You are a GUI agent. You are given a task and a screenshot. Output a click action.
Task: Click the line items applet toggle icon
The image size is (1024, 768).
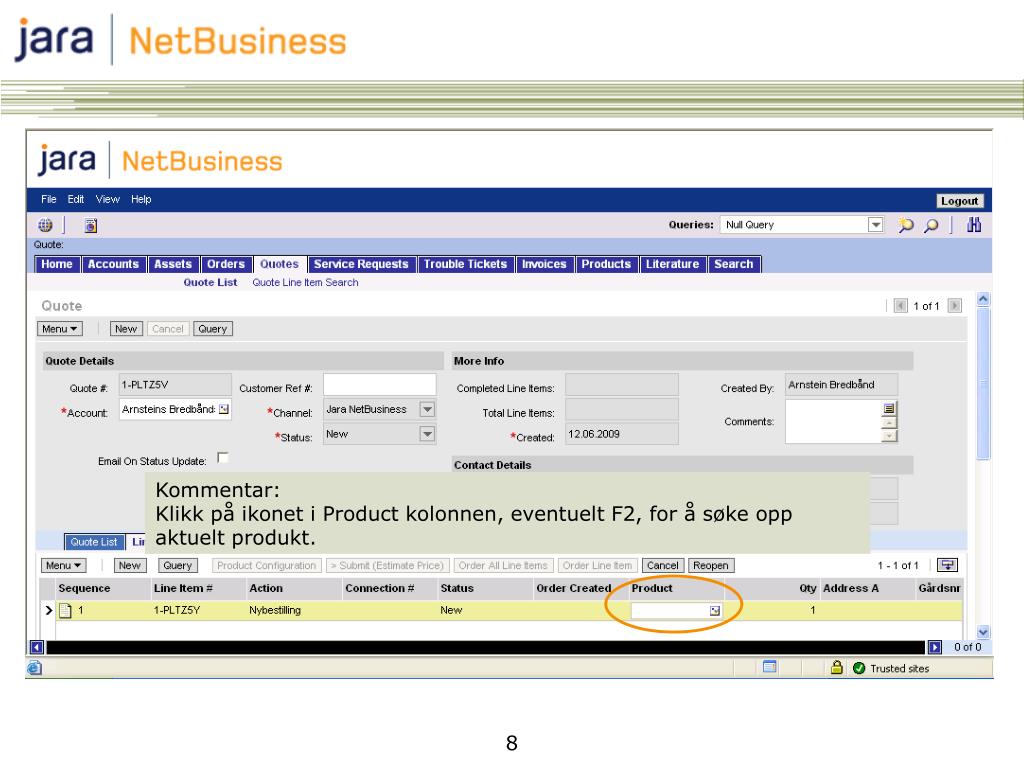tap(947, 565)
